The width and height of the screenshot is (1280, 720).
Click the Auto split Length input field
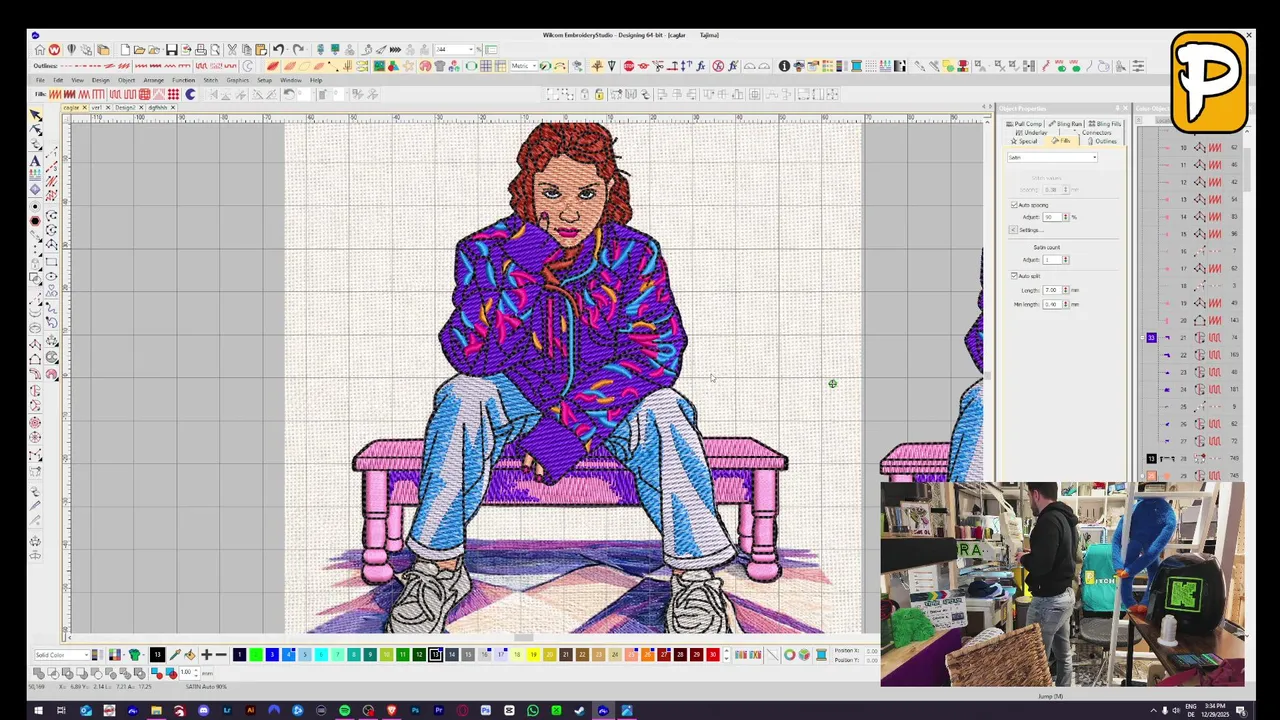click(1052, 290)
